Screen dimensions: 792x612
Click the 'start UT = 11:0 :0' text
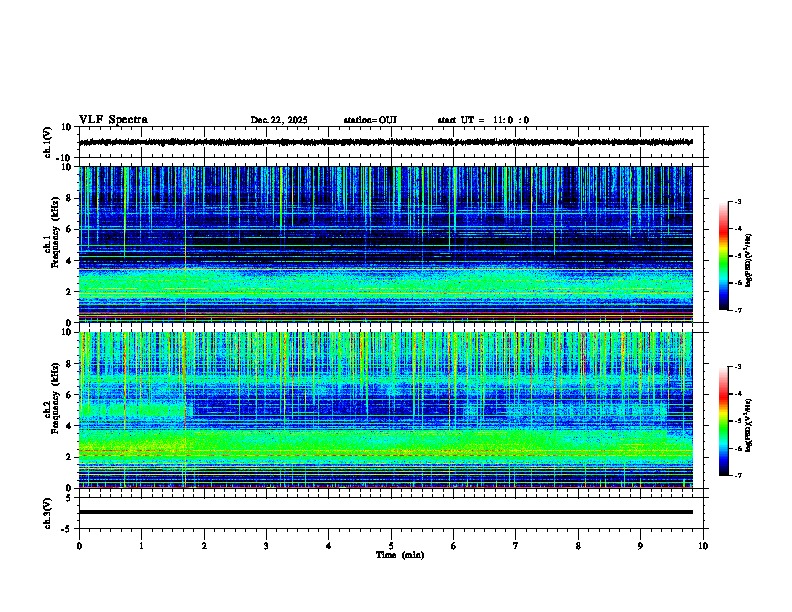(x=483, y=120)
